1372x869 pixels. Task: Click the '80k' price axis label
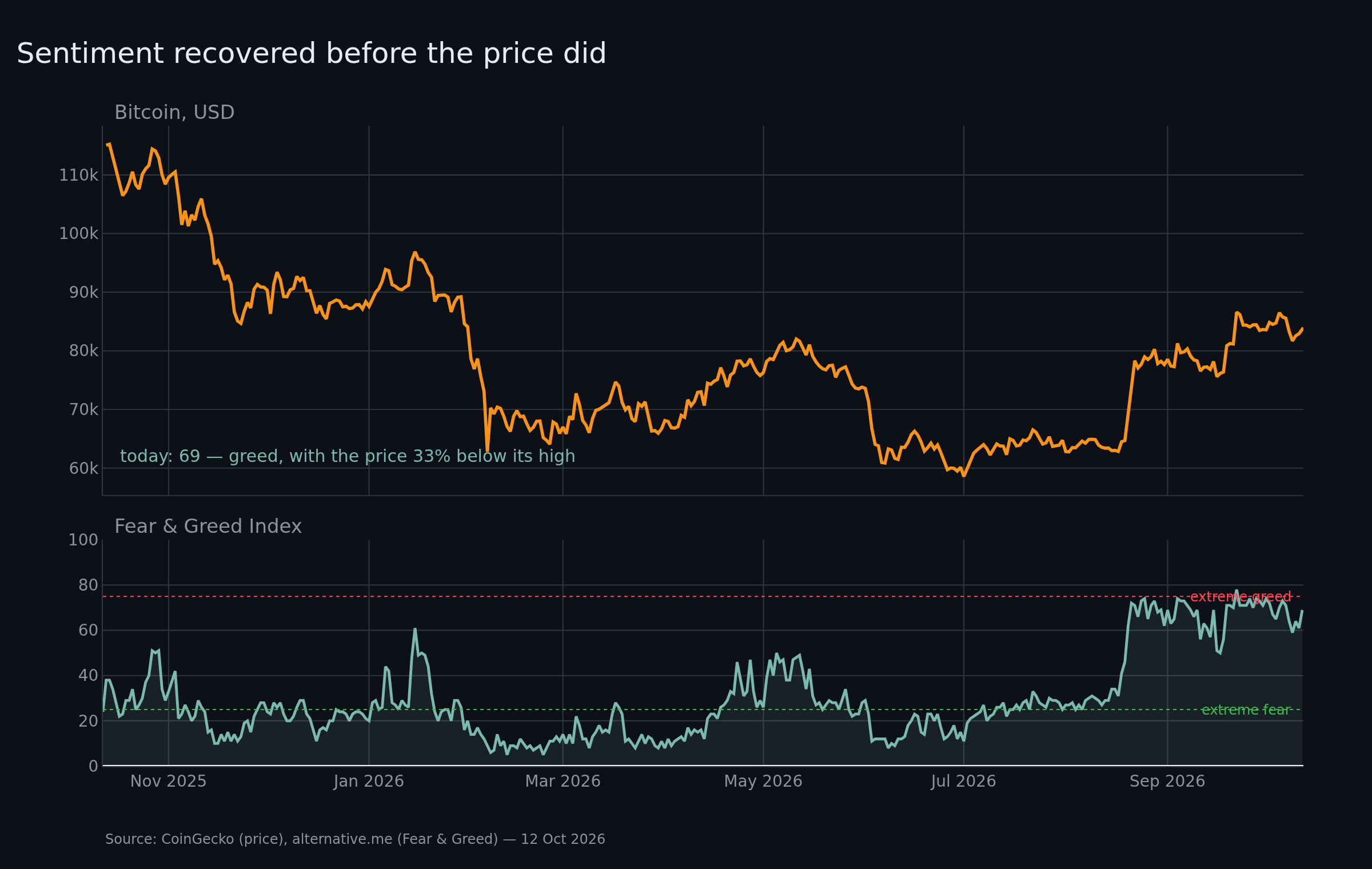(x=83, y=351)
